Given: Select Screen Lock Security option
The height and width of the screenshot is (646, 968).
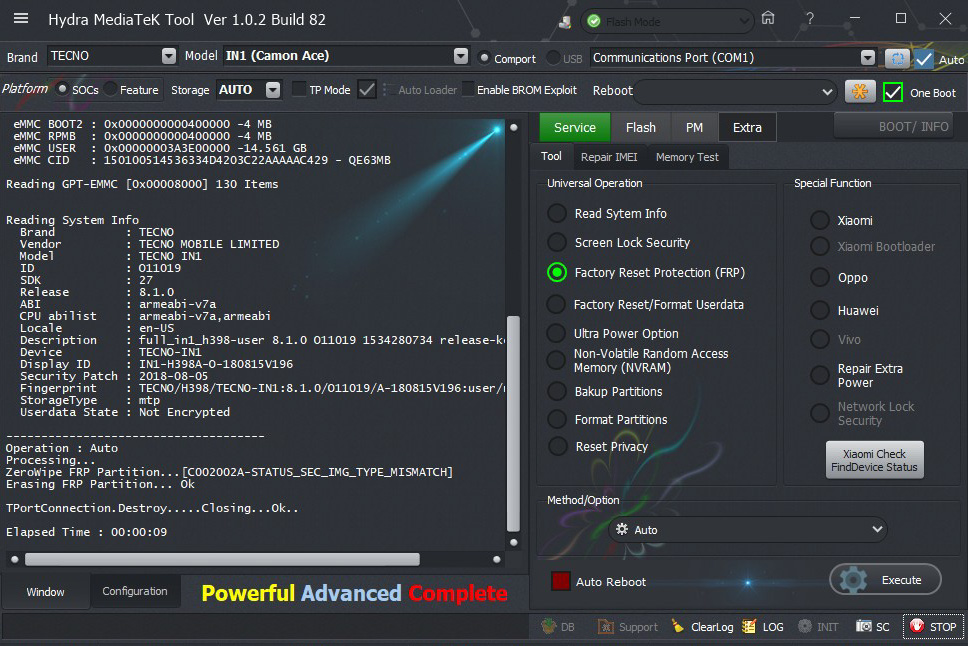Looking at the screenshot, I should coord(557,242).
